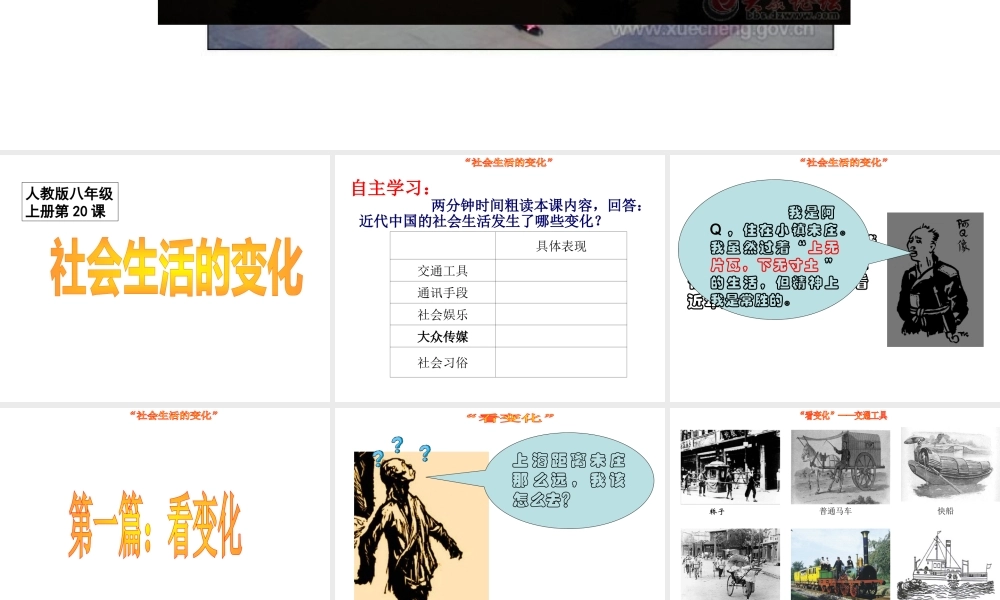Click the 上海距离未庄那么远 speech bubble
The height and width of the screenshot is (600, 1000).
click(568, 479)
